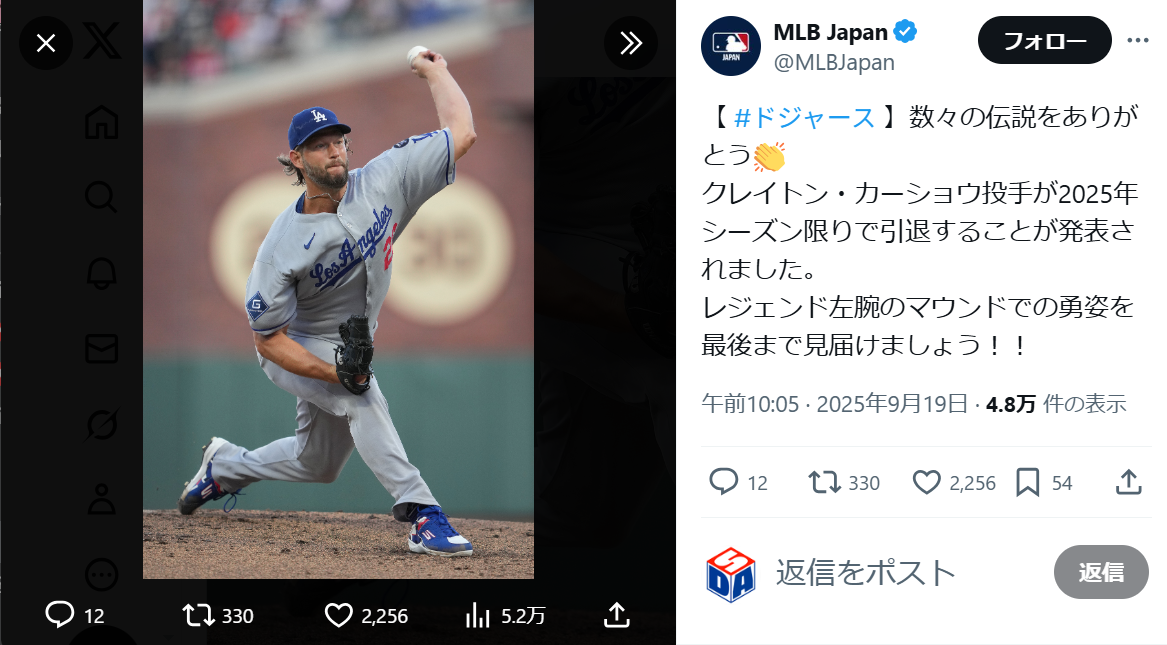Screen dimensions: 1167x645
Task: View analytics bar chart icon below photo
Action: coord(478,615)
